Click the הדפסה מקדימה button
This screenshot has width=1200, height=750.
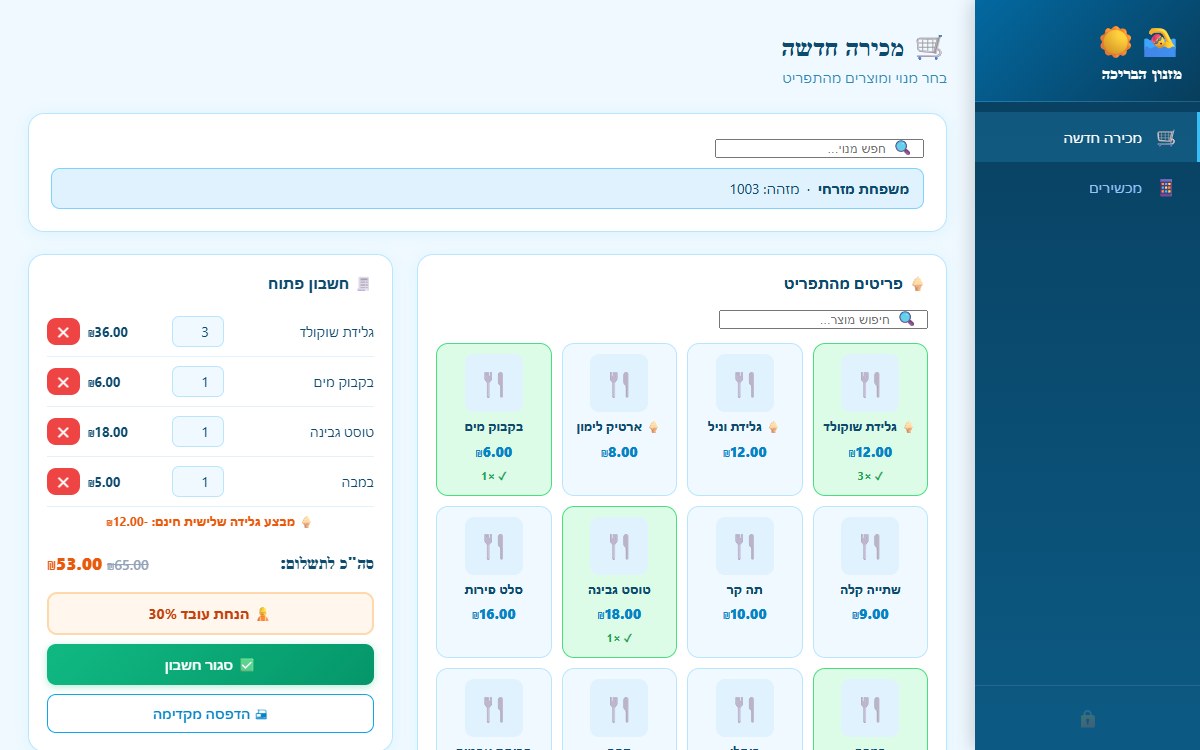click(x=210, y=714)
